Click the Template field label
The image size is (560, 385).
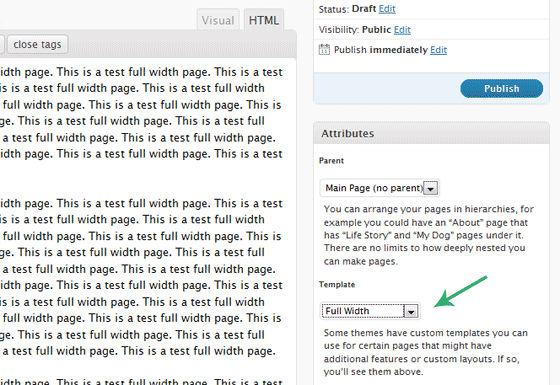pos(337,285)
